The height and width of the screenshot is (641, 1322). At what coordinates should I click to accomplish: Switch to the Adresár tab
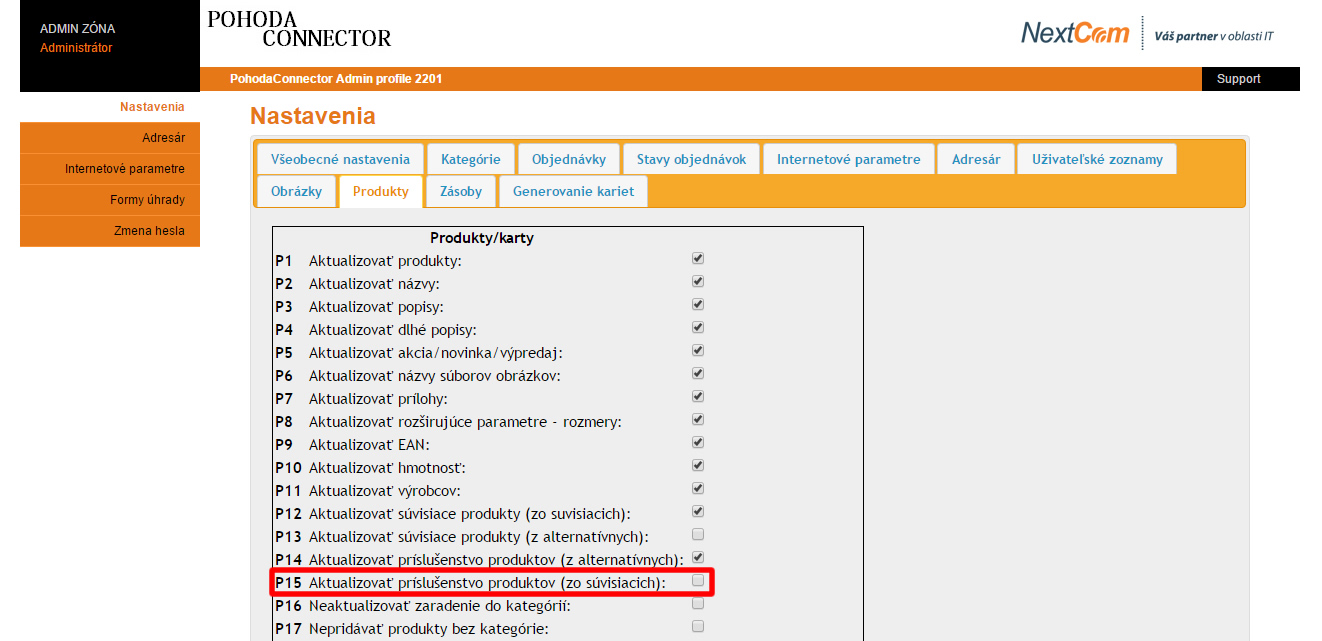click(x=976, y=159)
